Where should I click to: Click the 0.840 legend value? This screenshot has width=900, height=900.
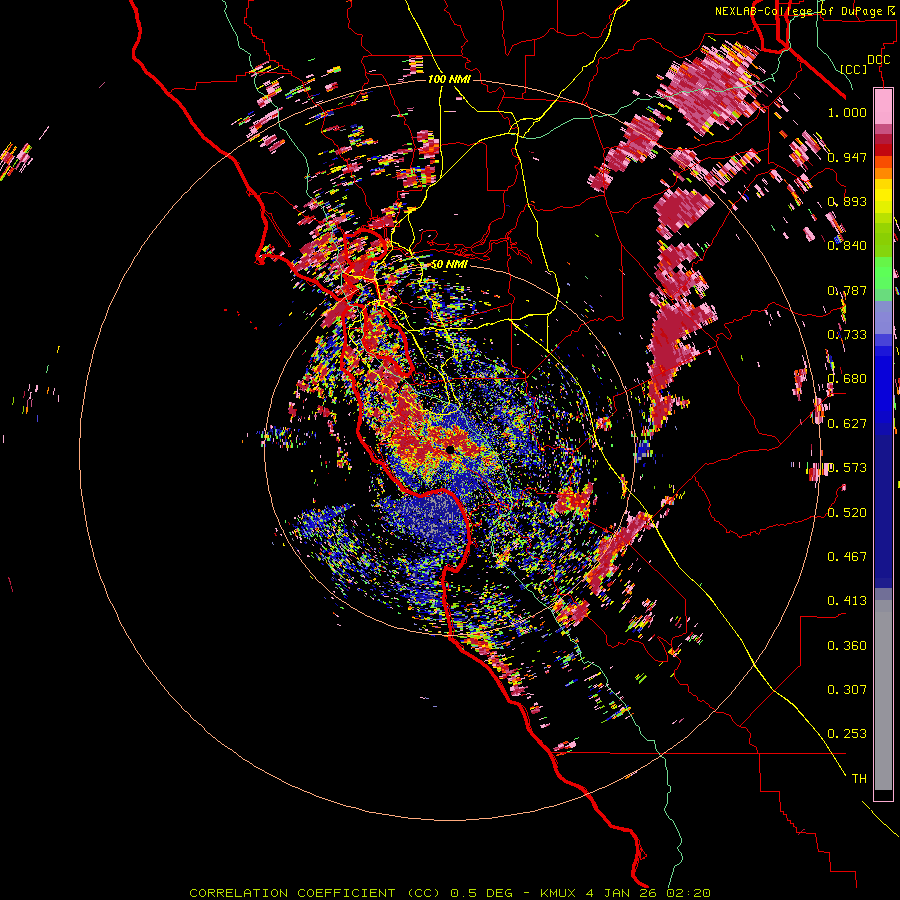pos(847,246)
